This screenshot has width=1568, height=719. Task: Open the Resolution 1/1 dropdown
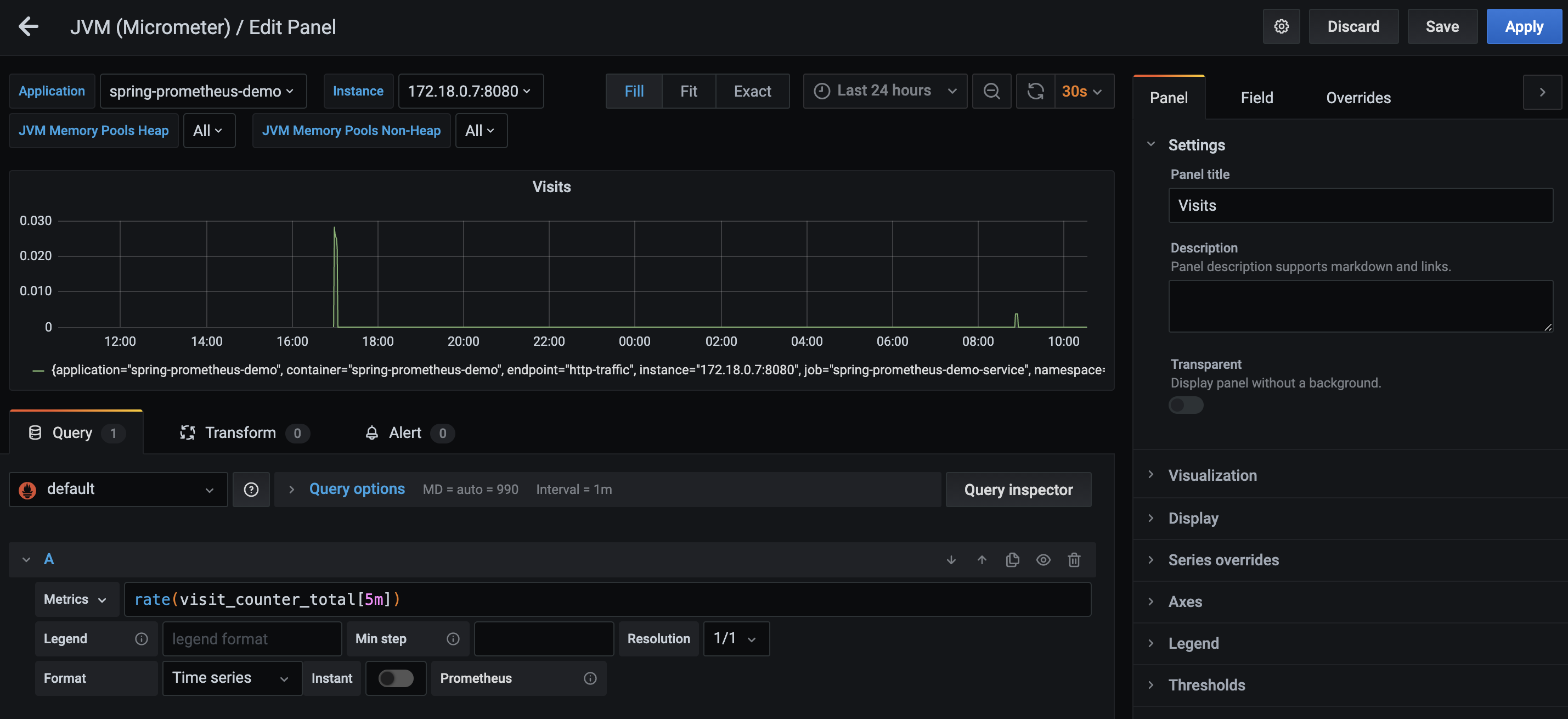click(735, 639)
